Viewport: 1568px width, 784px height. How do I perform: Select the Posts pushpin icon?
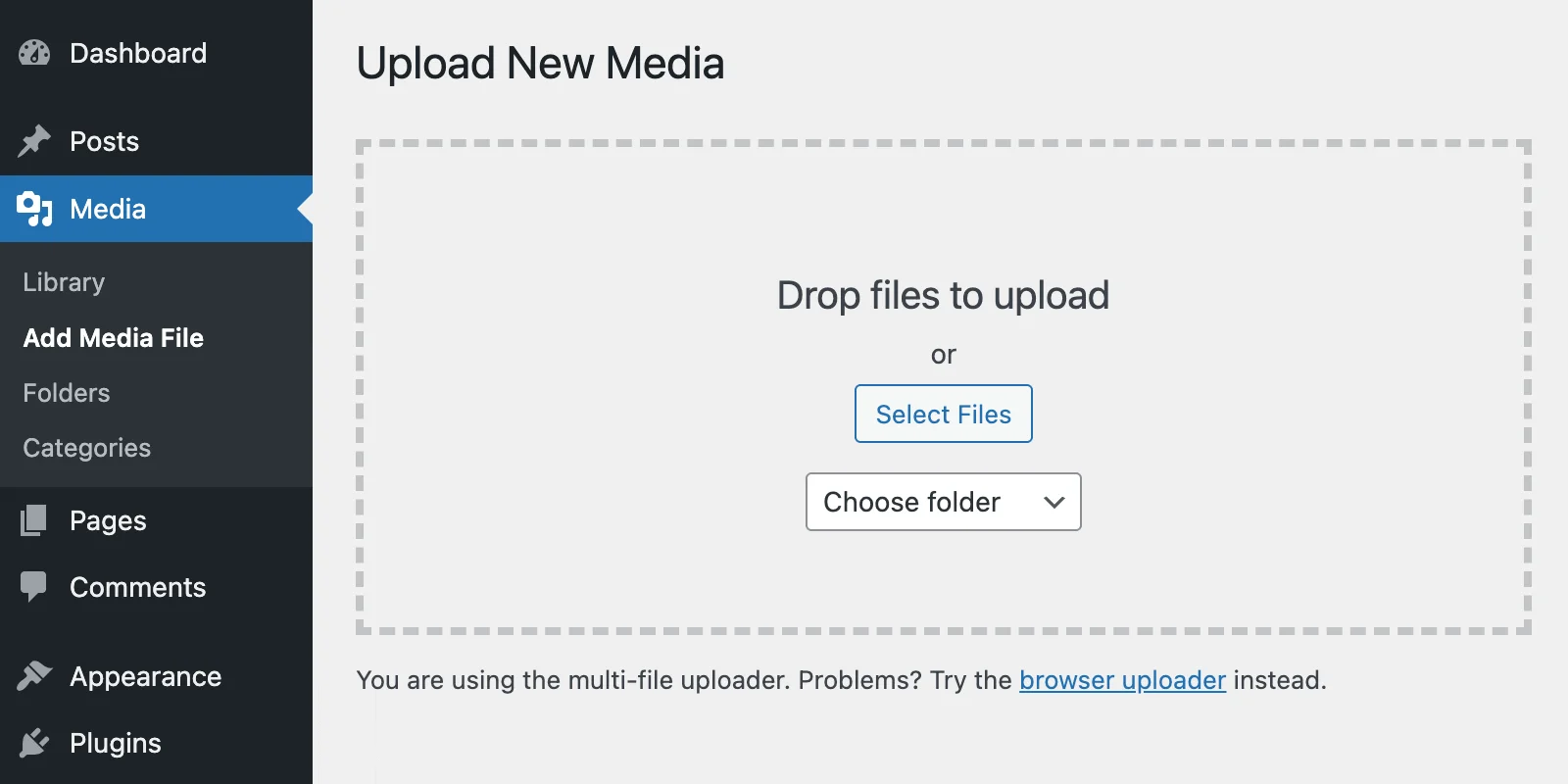[x=32, y=141]
